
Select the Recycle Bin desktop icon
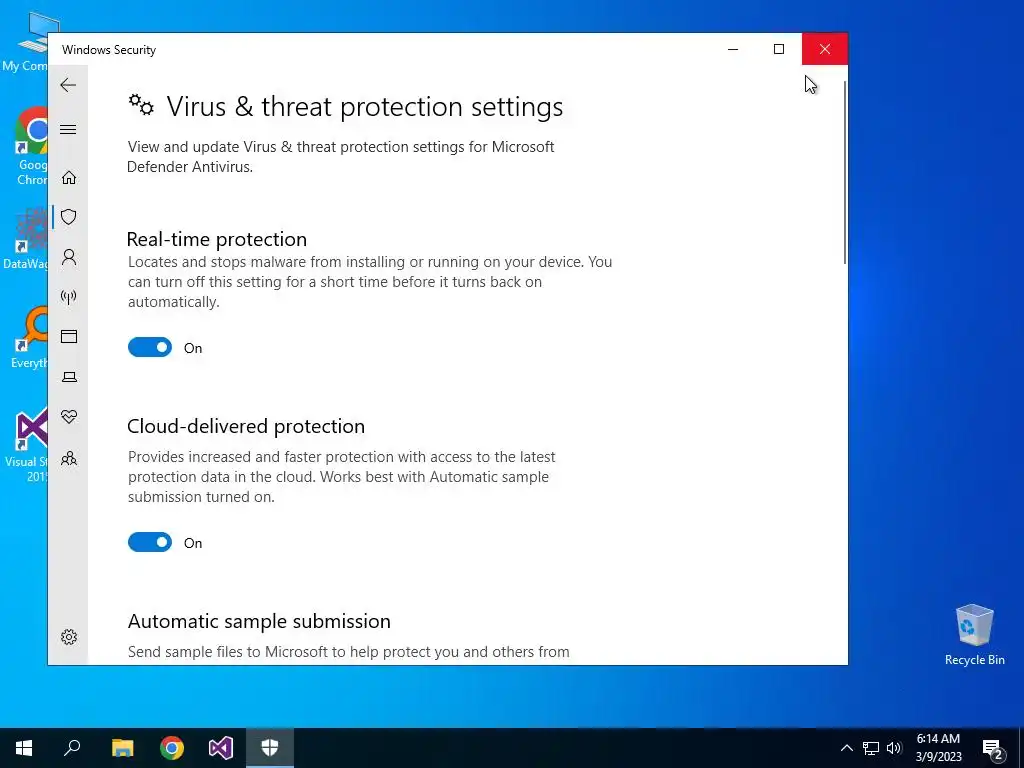click(974, 635)
